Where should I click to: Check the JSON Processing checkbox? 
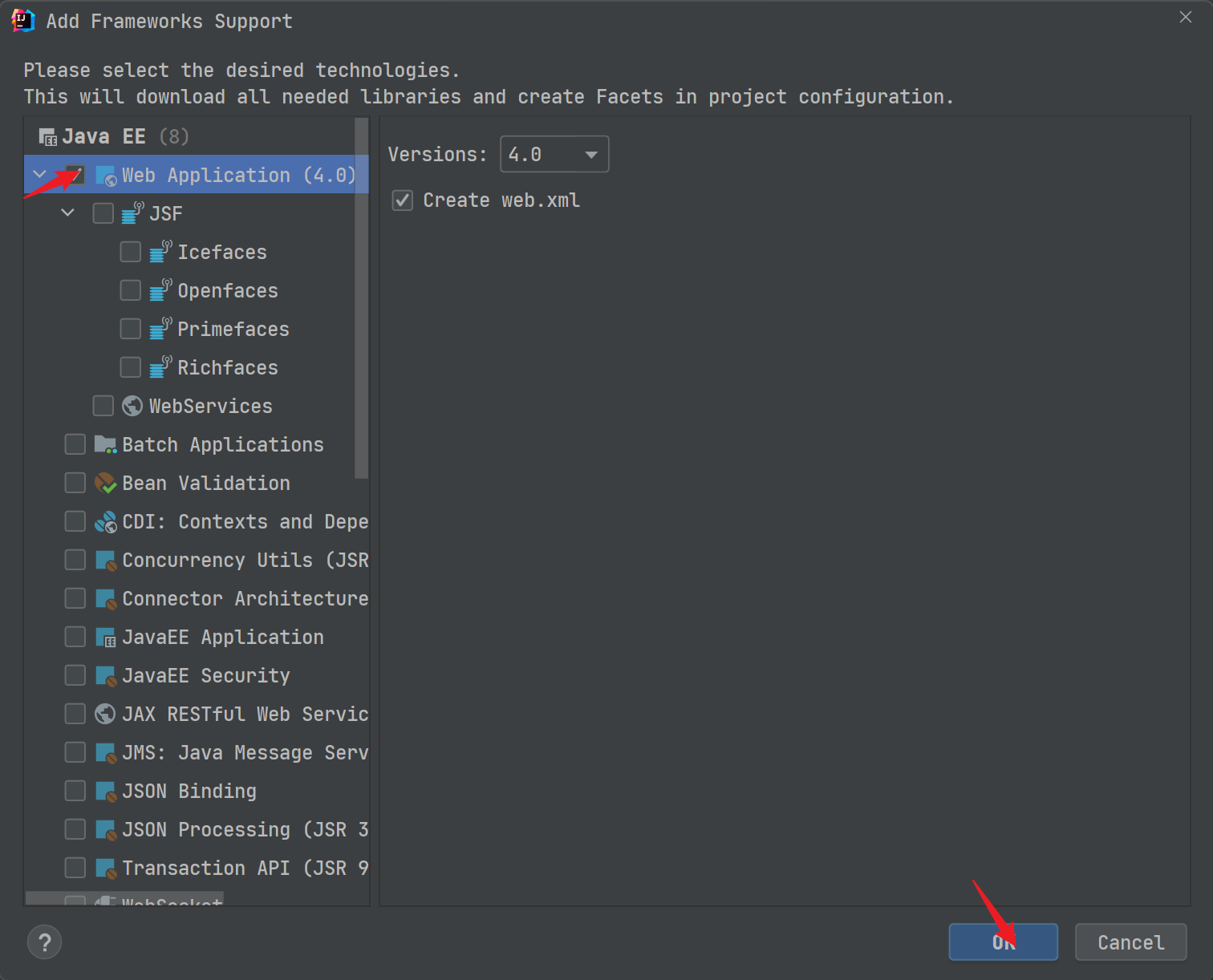[75, 829]
